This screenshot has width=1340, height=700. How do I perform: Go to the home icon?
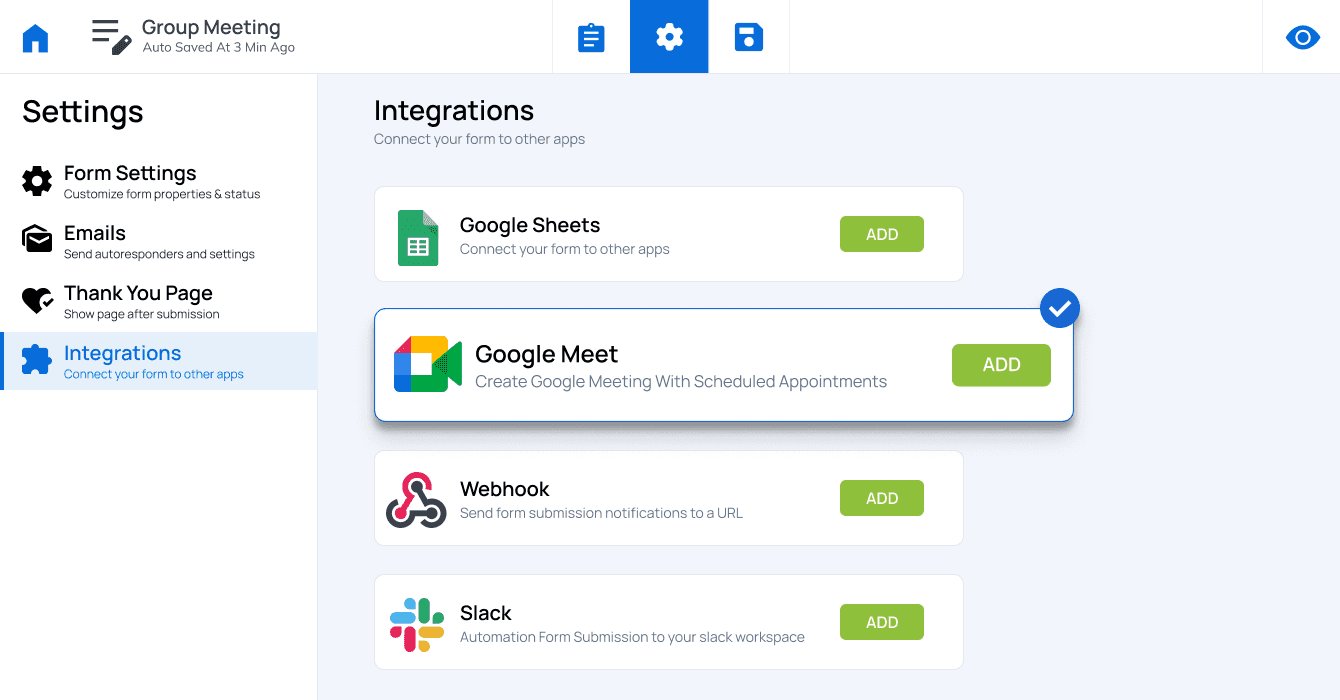tap(35, 38)
